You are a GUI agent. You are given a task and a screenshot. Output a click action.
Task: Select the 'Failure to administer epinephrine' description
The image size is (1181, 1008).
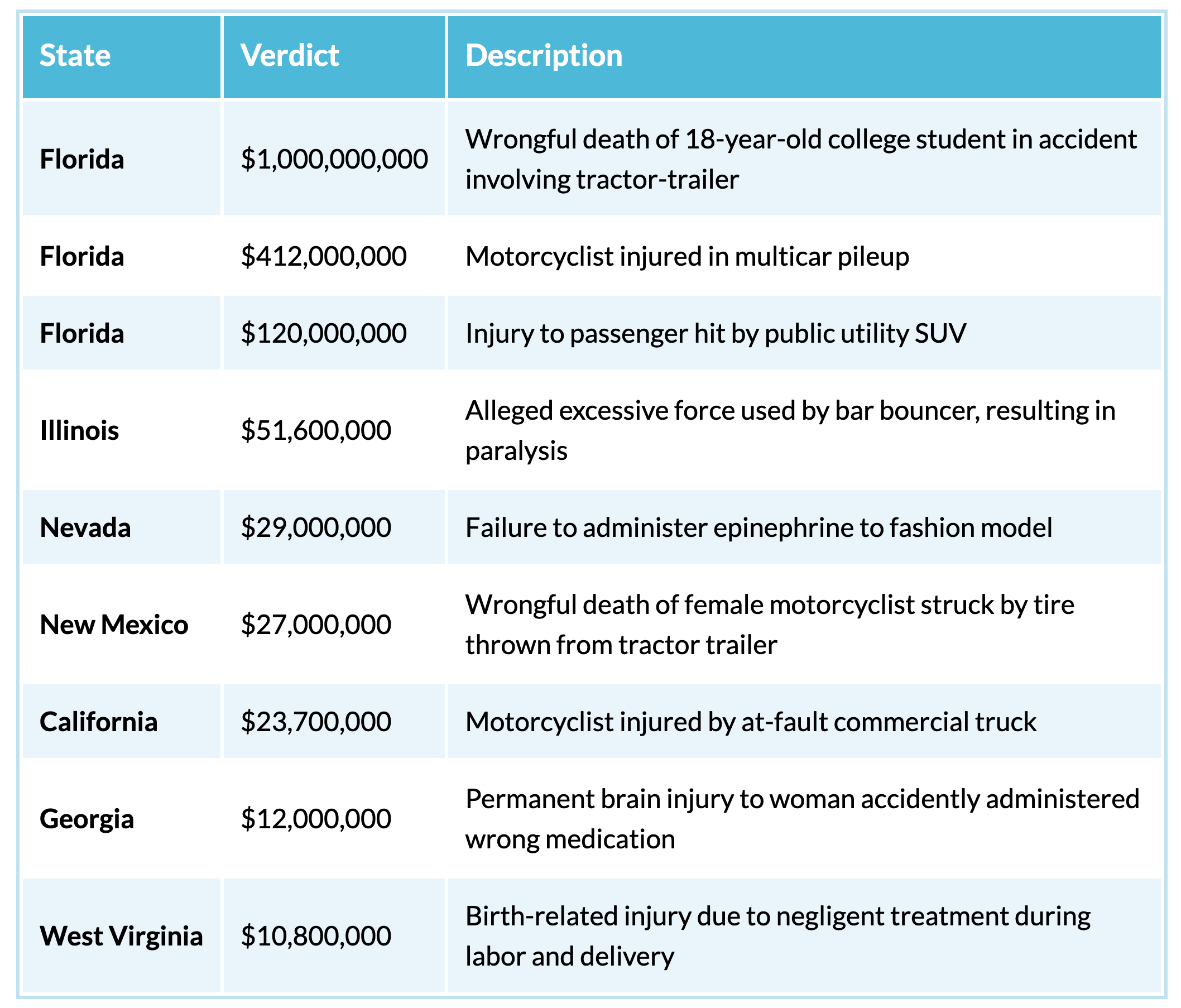pyautogui.click(x=758, y=527)
